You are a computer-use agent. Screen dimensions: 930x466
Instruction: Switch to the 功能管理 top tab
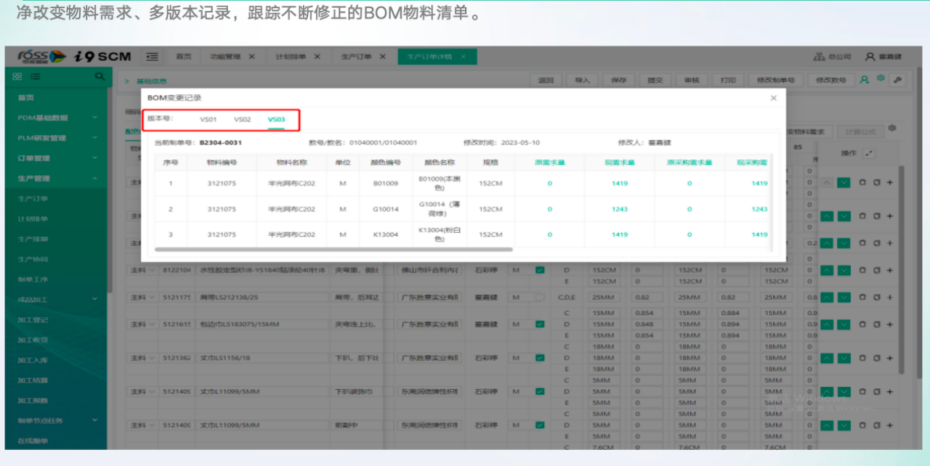pos(225,57)
